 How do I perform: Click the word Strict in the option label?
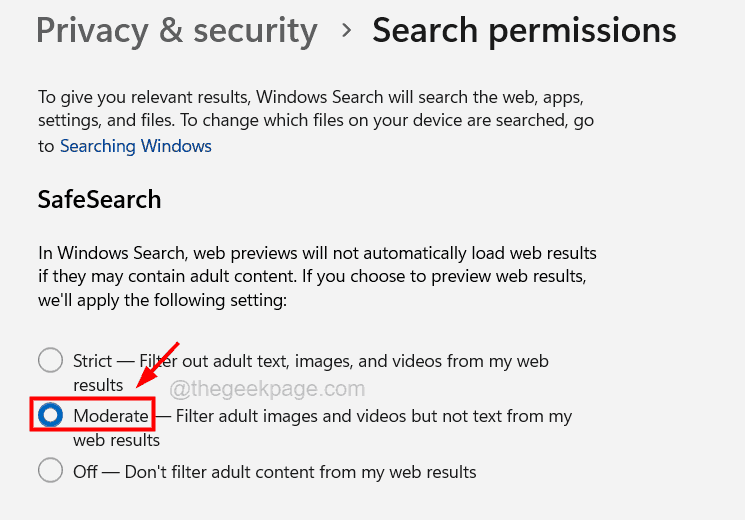click(92, 361)
